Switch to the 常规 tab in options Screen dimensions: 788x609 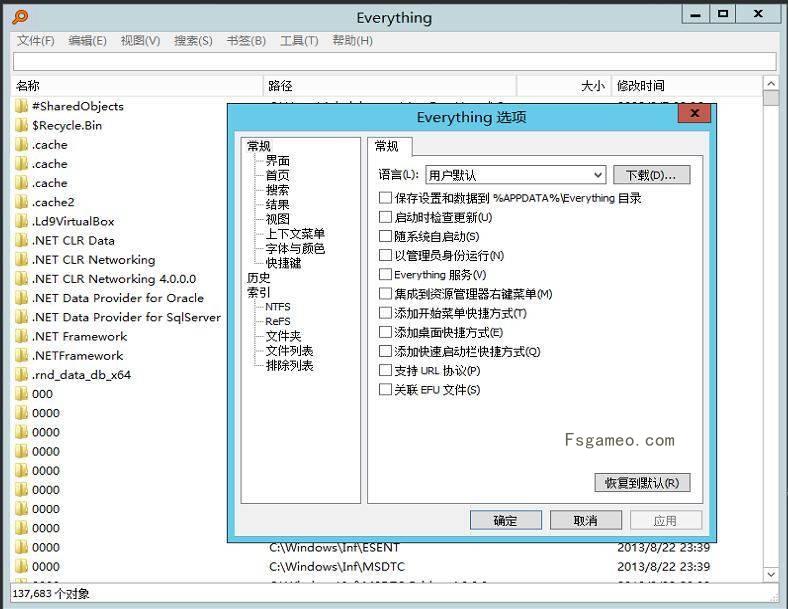(x=390, y=146)
